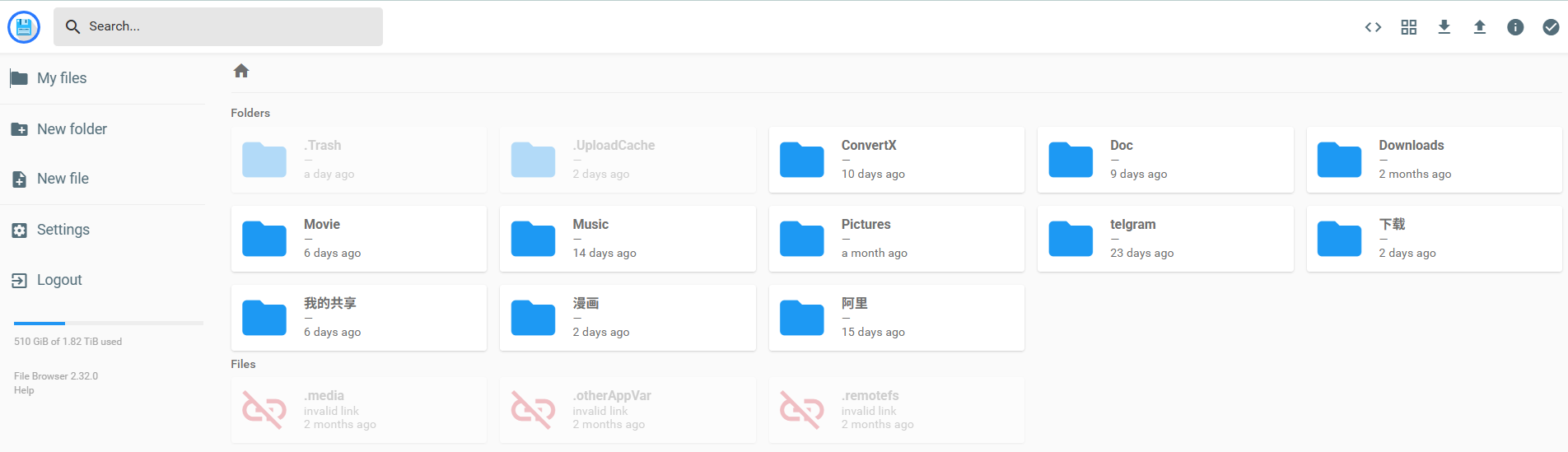1568x452 pixels.
Task: Select the telgram folder icon
Action: (x=1071, y=239)
